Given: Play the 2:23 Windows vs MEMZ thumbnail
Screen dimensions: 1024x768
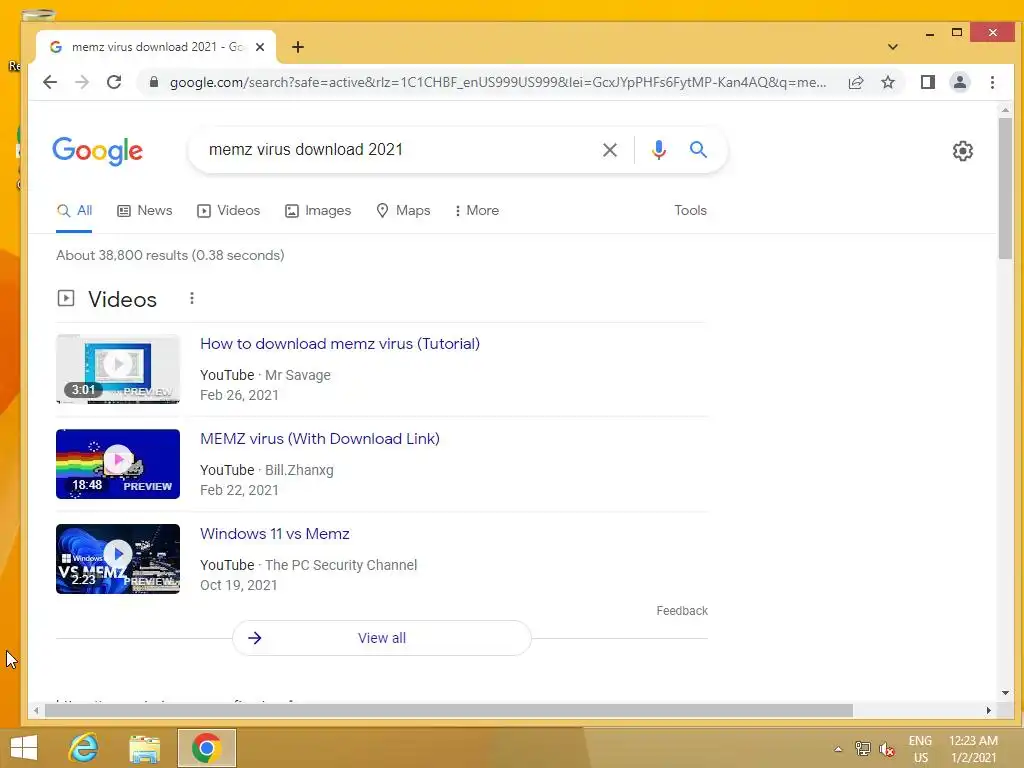Looking at the screenshot, I should pos(118,559).
